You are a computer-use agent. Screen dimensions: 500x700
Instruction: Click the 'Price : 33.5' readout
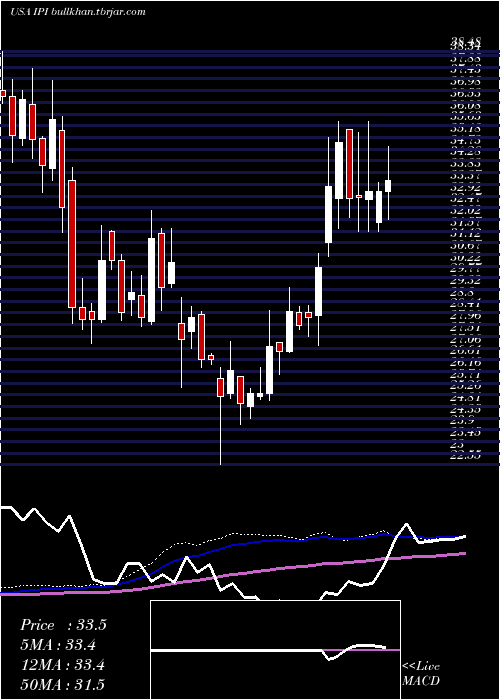coord(63,625)
